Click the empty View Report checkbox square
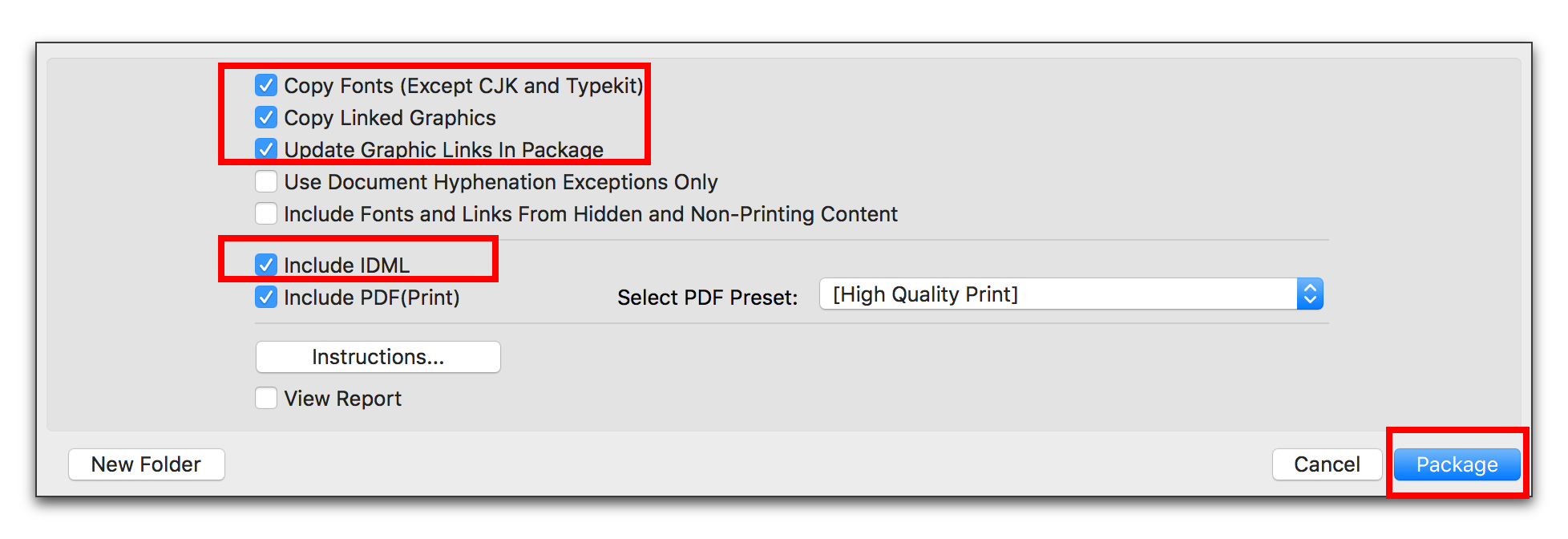This screenshot has width=1568, height=539. 266,398
